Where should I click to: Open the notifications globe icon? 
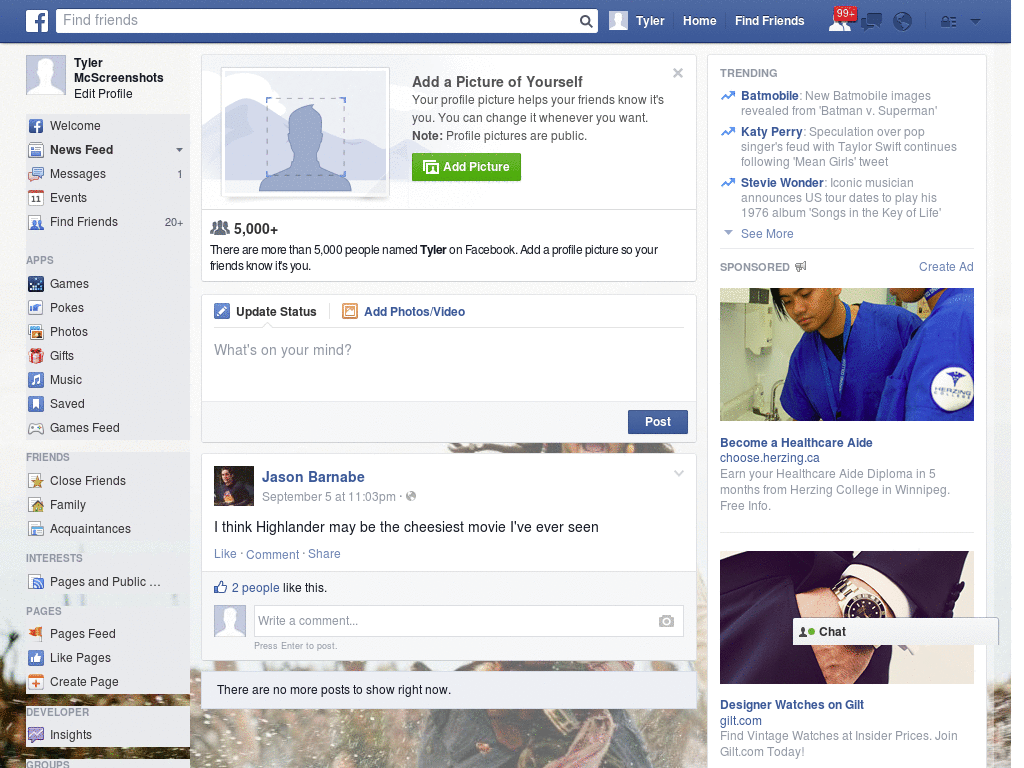point(903,22)
